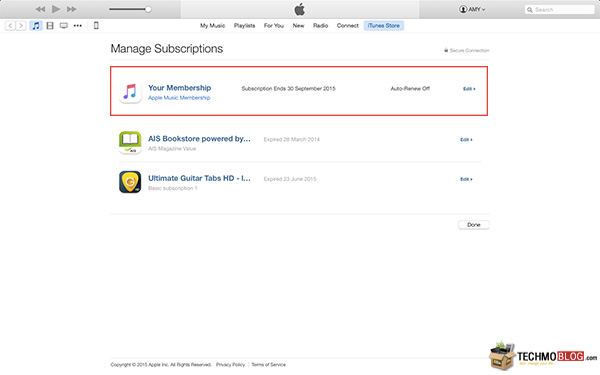The height and width of the screenshot is (375, 600).
Task: Click 'Expired 23 June 2015' text
Action: point(290,179)
